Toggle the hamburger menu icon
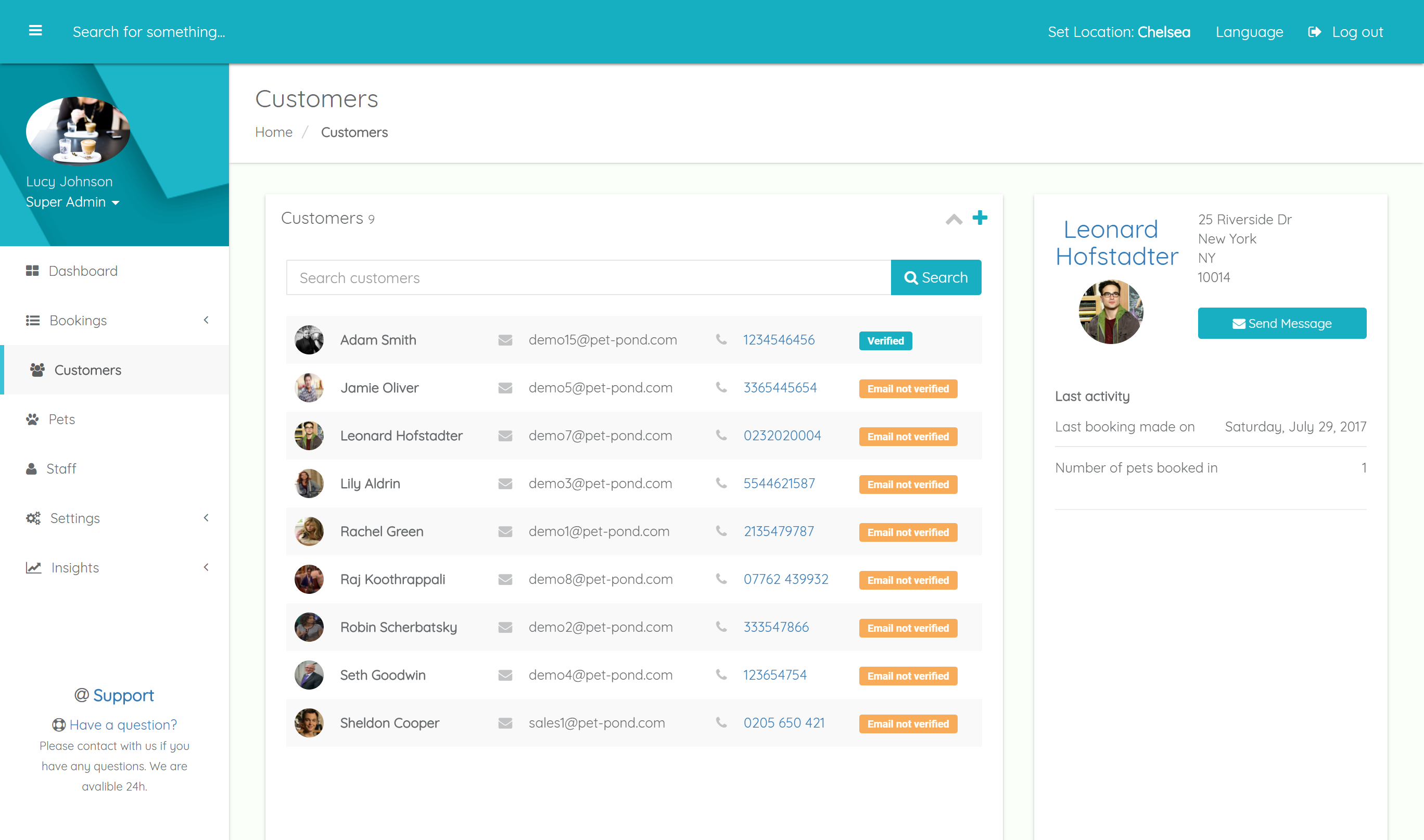1424x840 pixels. tap(35, 31)
